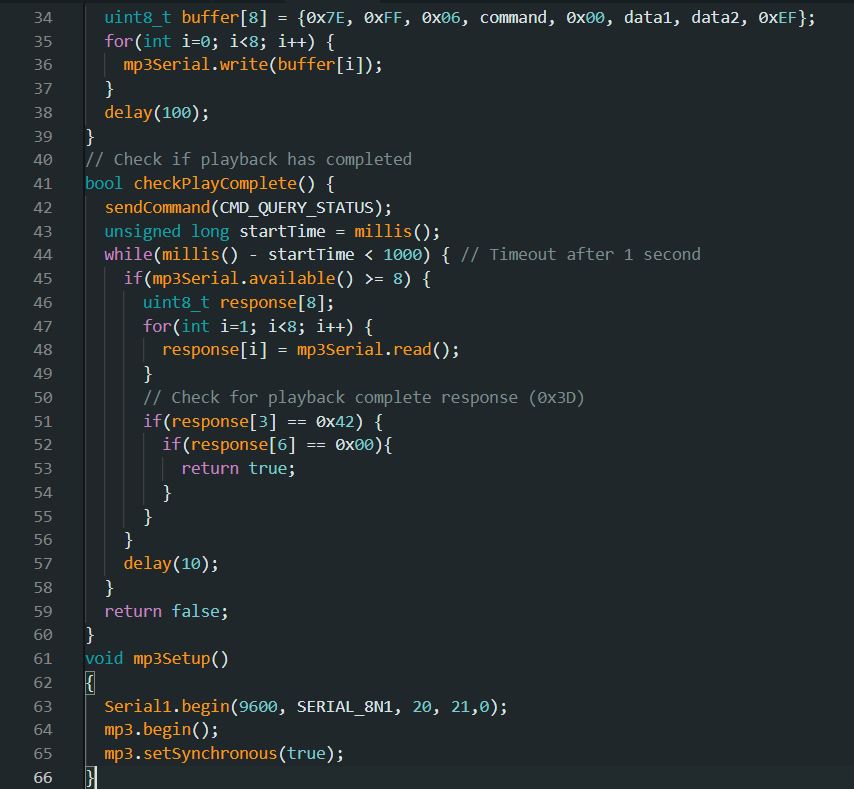Click mp3Serial.available() on line 45
Image resolution: width=854 pixels, height=789 pixels.
click(253, 278)
